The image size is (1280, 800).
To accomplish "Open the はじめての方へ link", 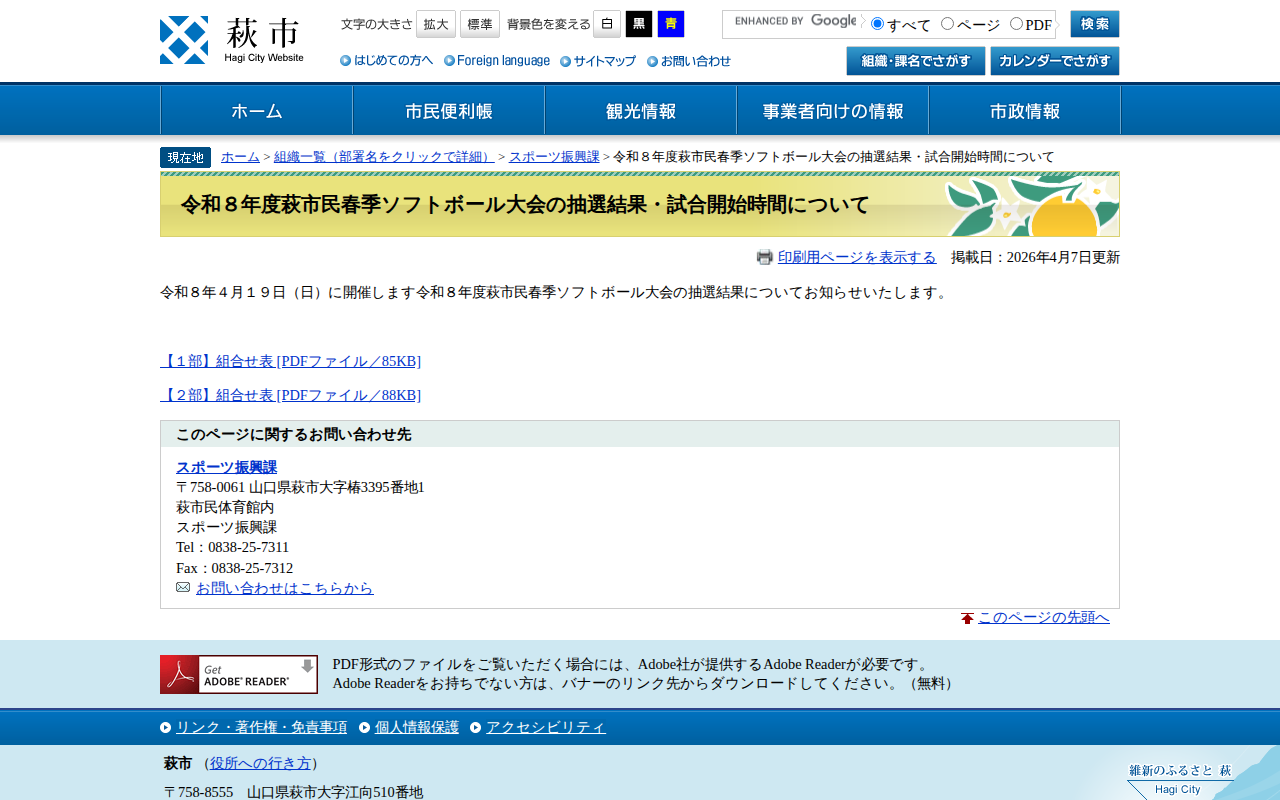I will click(x=387, y=61).
